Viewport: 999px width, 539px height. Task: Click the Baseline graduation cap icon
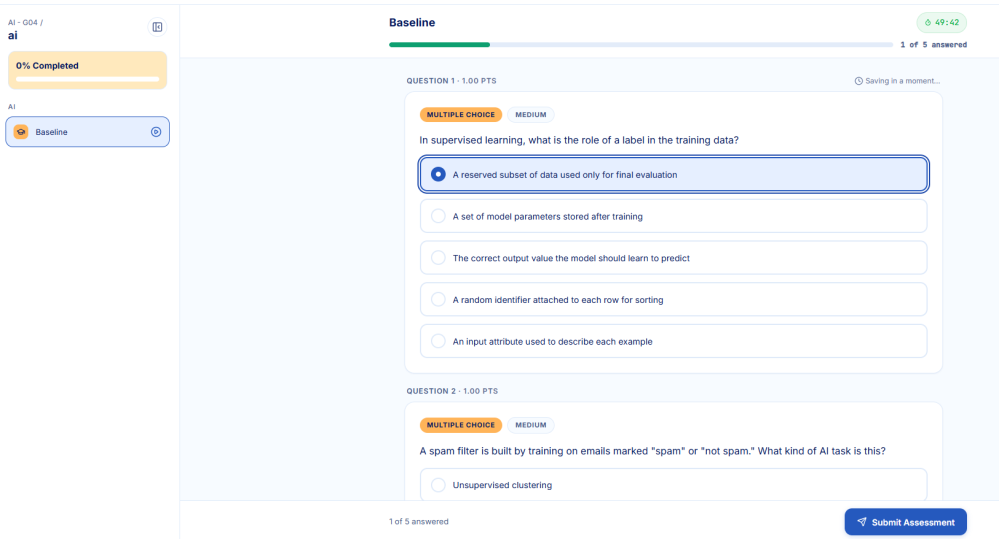(x=21, y=132)
